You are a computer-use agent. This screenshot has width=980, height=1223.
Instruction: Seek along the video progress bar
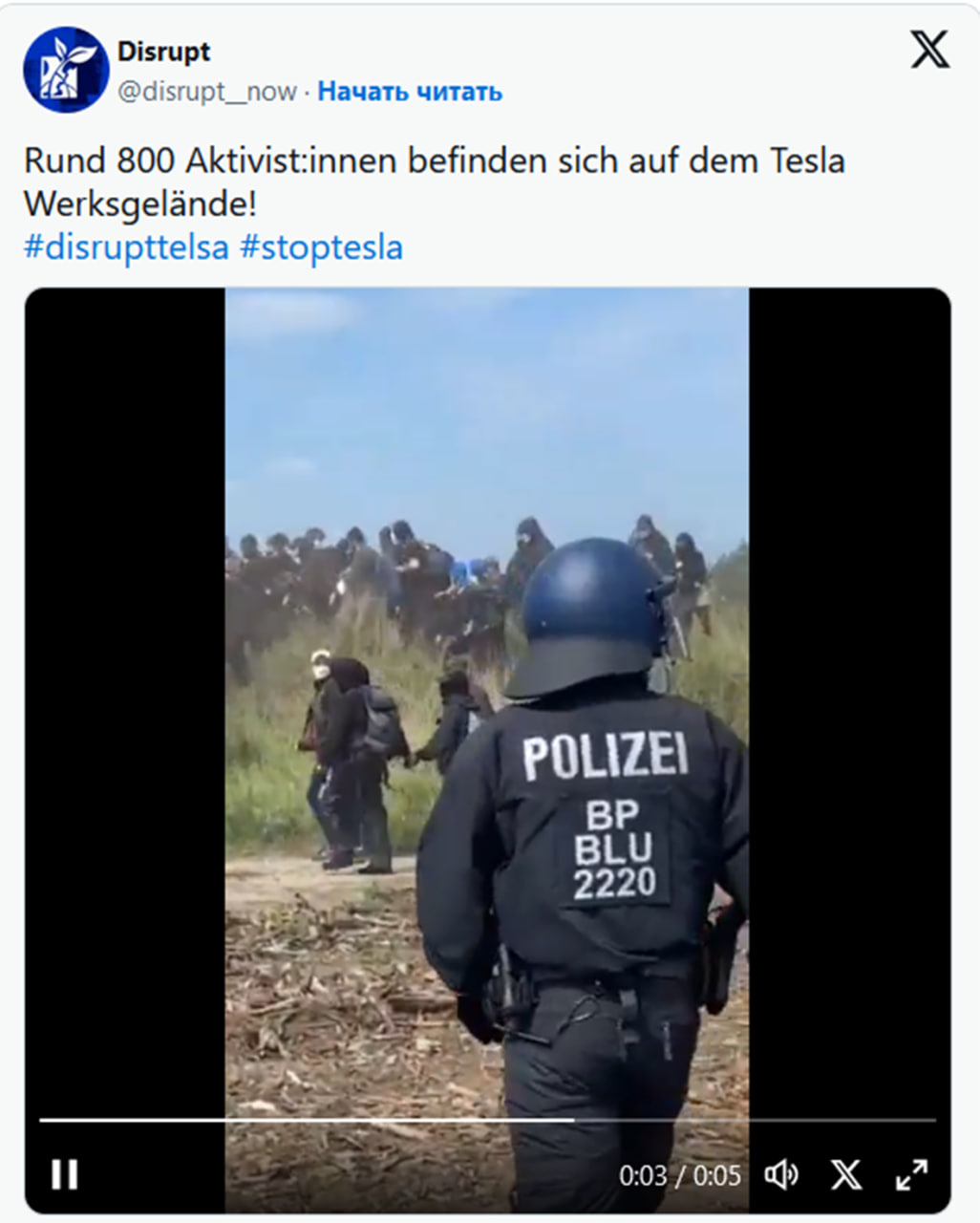coord(487,1120)
